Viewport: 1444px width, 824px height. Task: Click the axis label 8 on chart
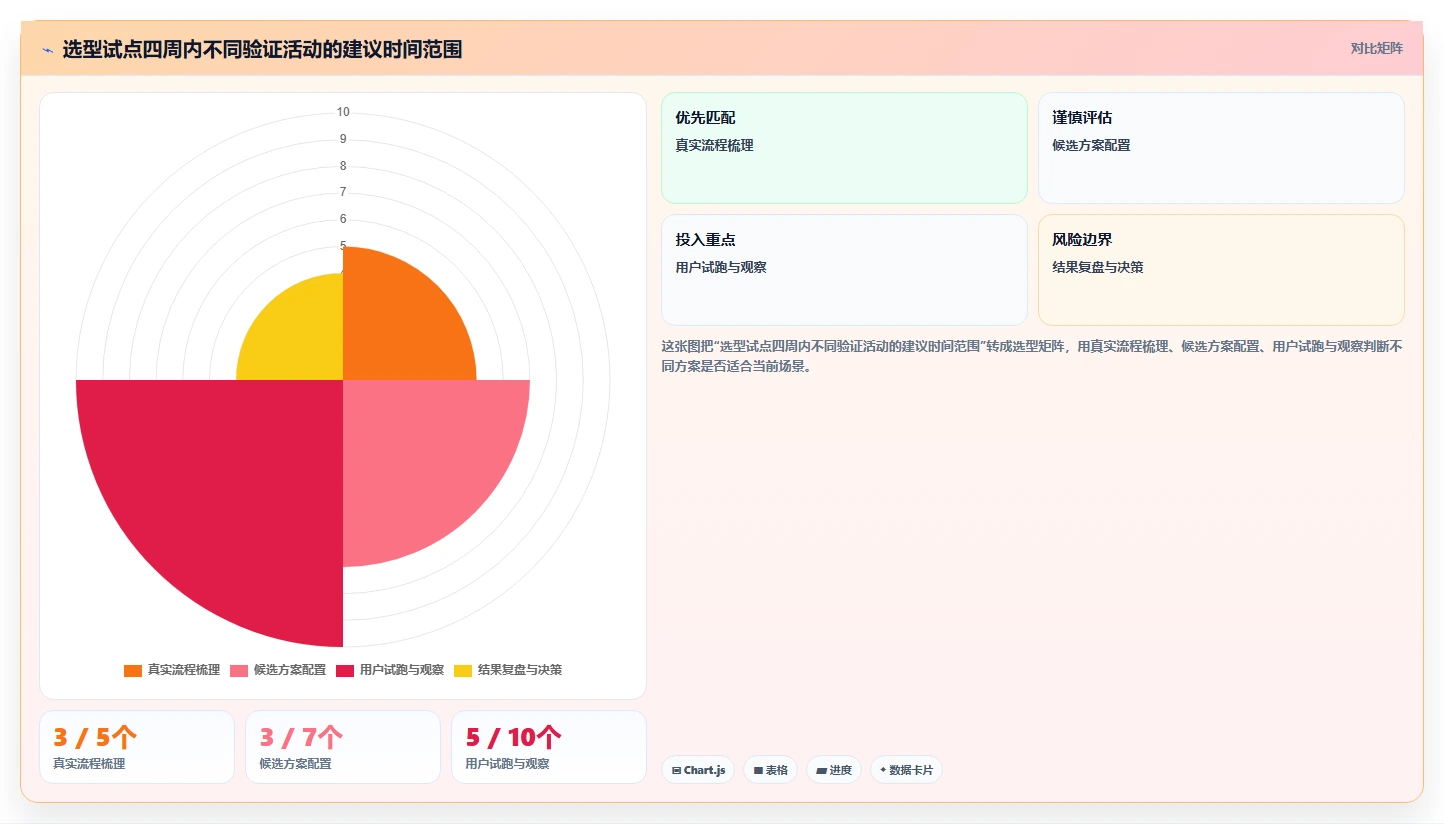click(343, 166)
